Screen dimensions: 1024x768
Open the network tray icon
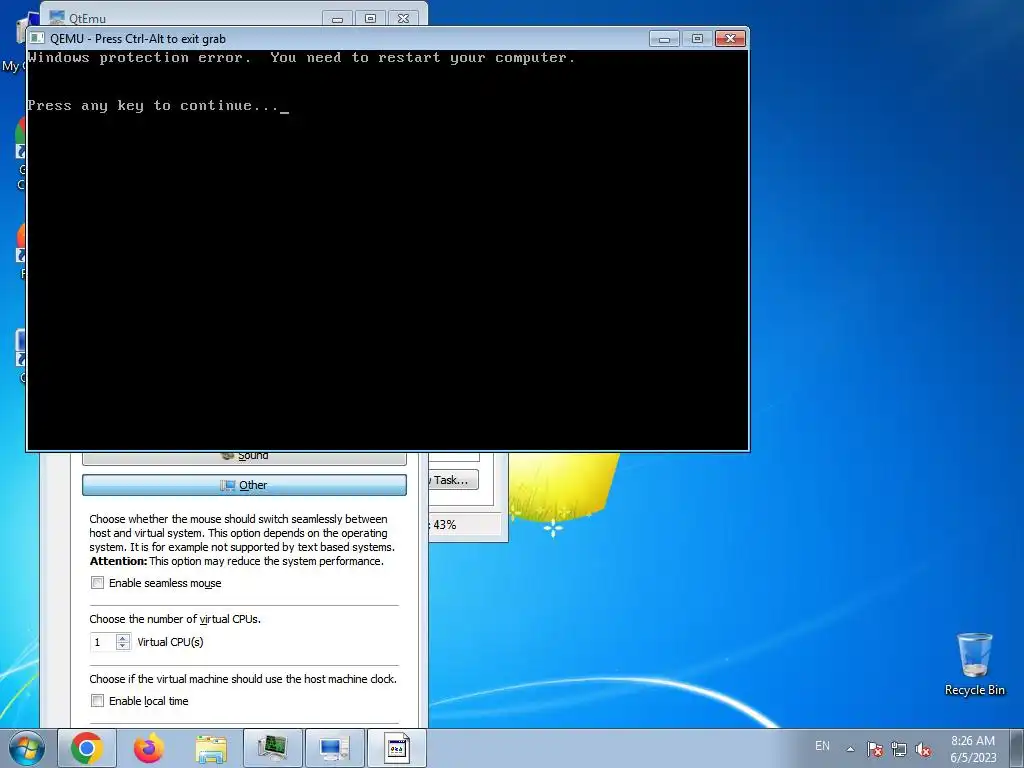(899, 749)
